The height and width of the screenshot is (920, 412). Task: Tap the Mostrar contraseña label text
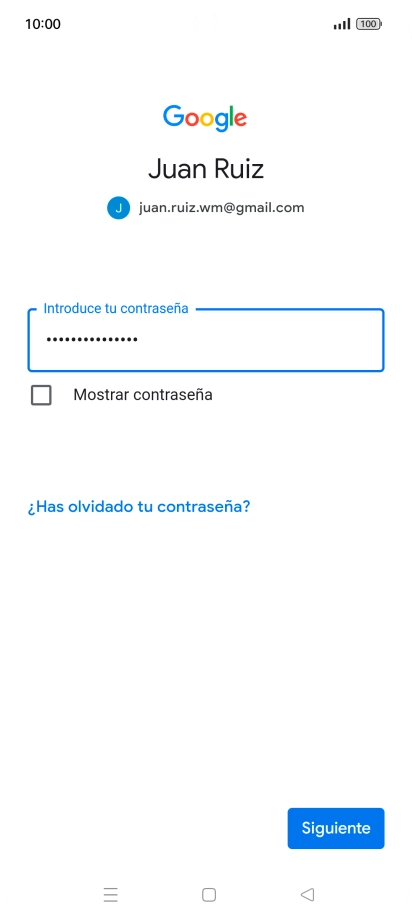(143, 395)
